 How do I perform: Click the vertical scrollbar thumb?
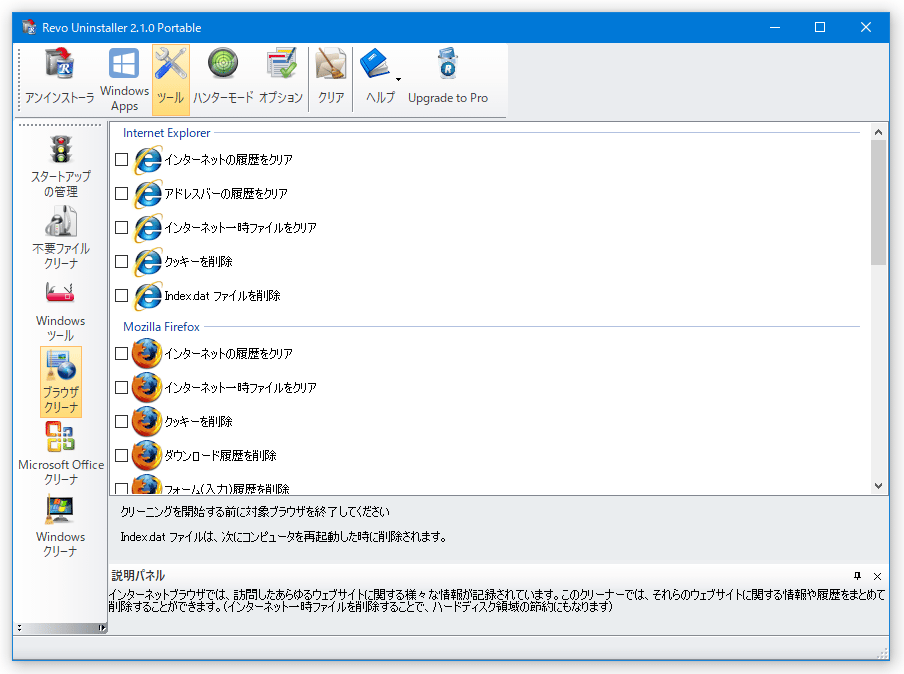(x=878, y=202)
